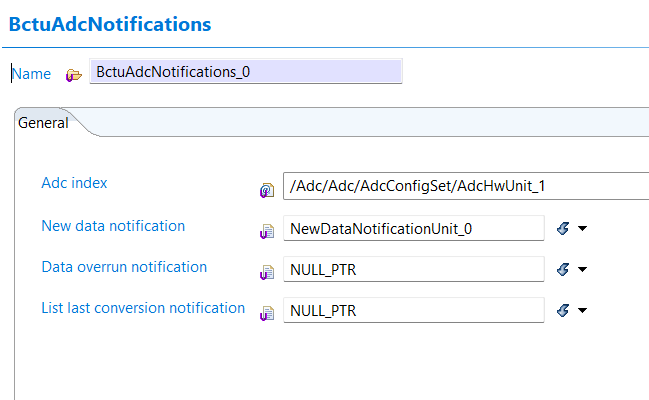Click the parameter icon for New data notification

(x=266, y=230)
